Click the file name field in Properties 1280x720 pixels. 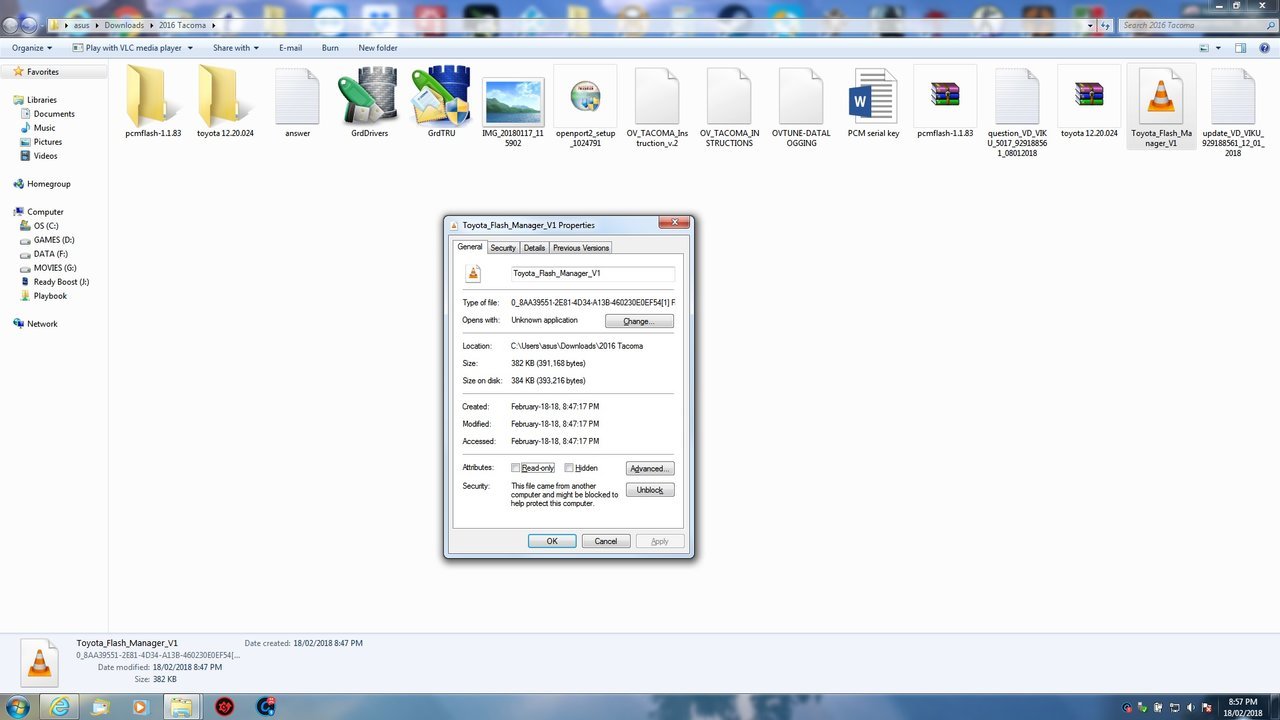(x=593, y=273)
